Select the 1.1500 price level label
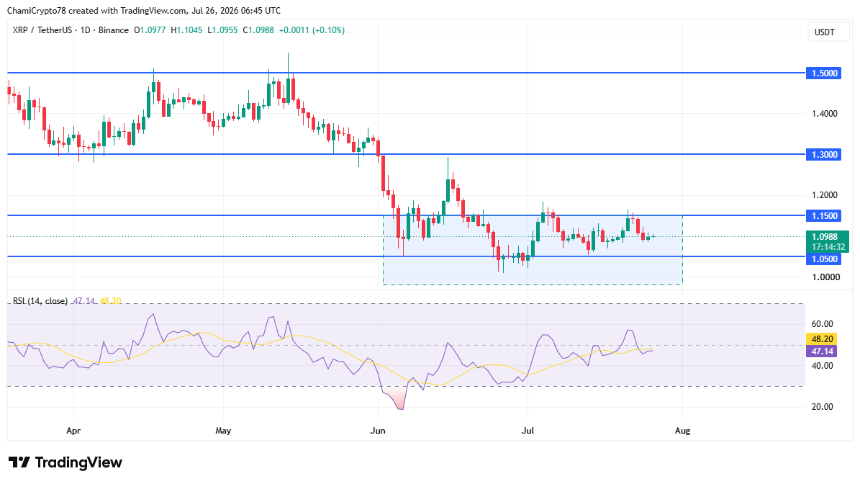 pos(823,216)
